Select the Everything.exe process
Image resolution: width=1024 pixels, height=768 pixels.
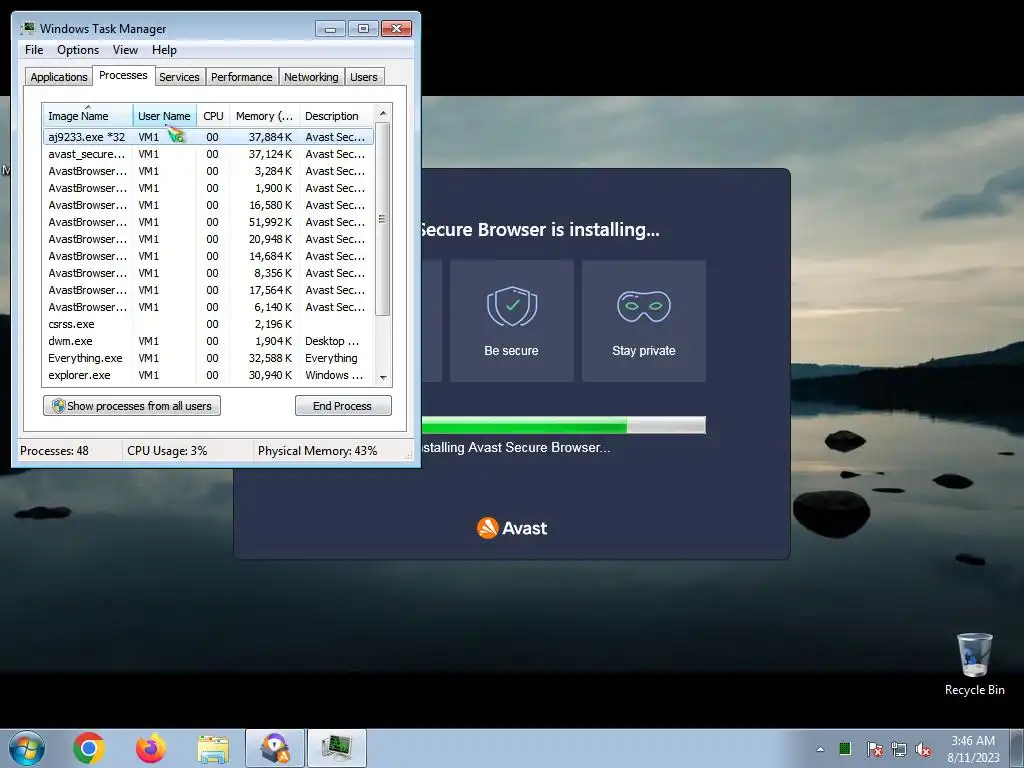pos(208,358)
